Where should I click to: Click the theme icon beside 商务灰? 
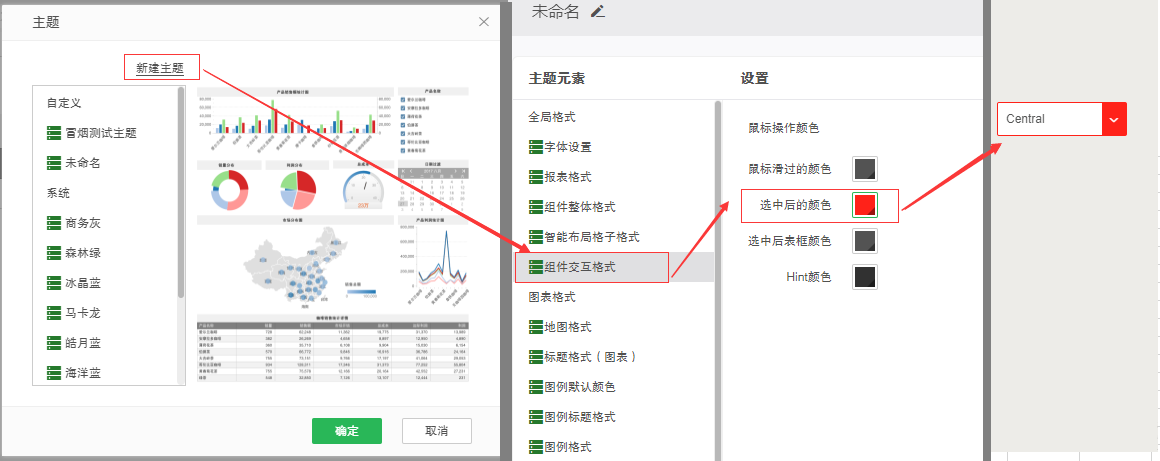pyautogui.click(x=54, y=223)
